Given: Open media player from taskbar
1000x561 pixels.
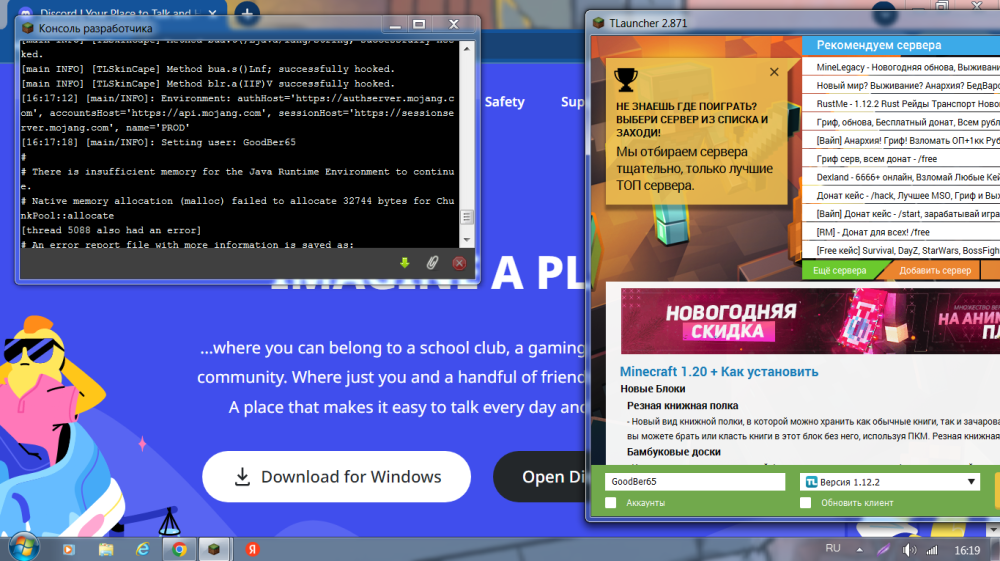Looking at the screenshot, I should 68,549.
